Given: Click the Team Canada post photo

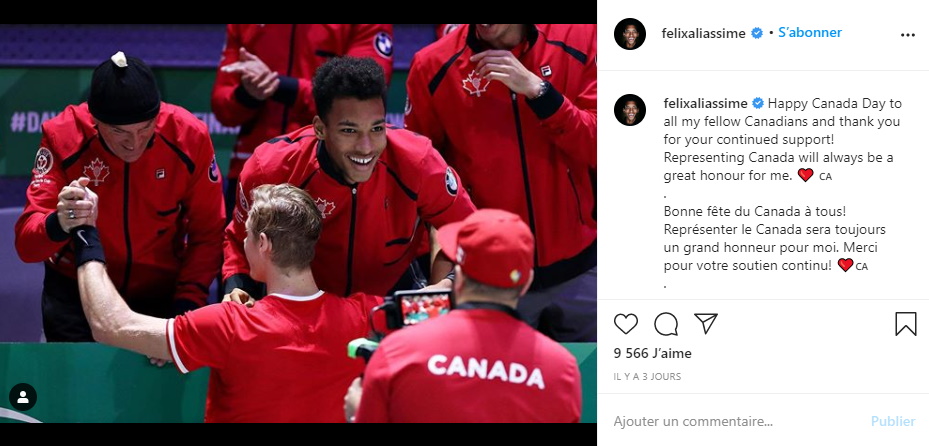Looking at the screenshot, I should (298, 223).
